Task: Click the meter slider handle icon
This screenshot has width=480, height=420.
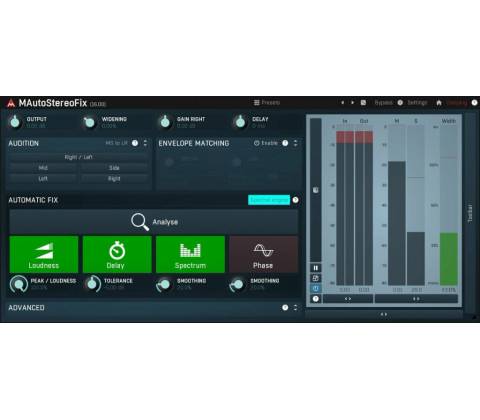Action: (x=316, y=190)
